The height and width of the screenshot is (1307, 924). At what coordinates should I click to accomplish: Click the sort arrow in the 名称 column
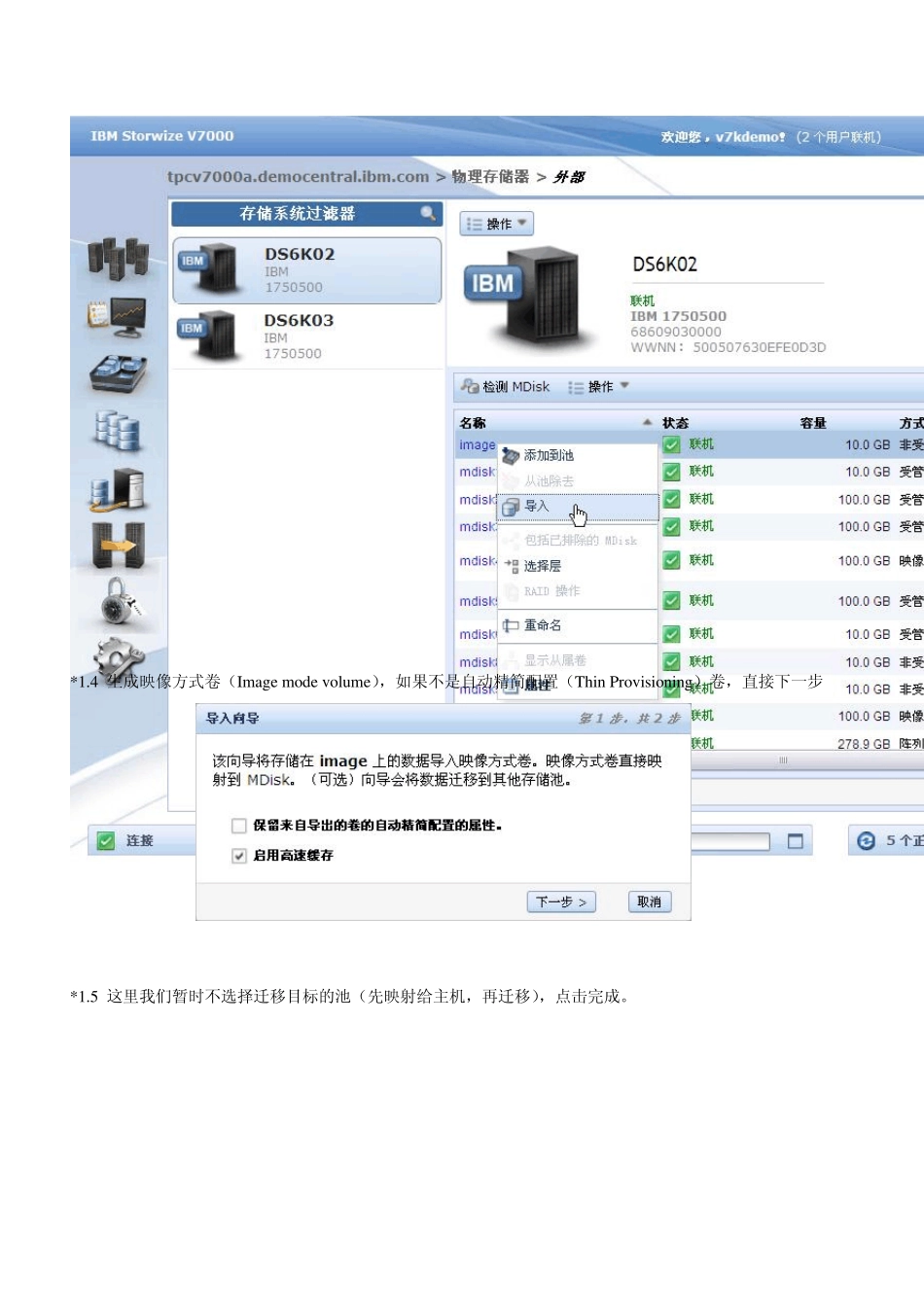(x=647, y=422)
